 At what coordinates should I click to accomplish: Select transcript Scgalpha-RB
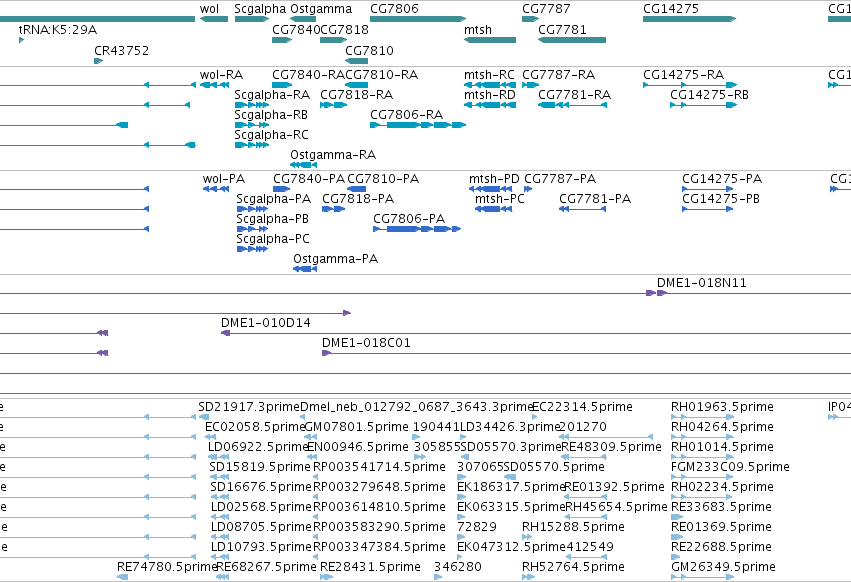(252, 125)
